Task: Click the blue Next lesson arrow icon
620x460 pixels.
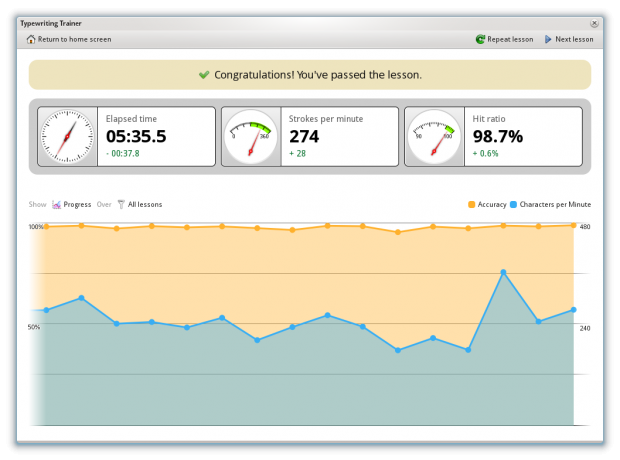Action: (x=548, y=39)
